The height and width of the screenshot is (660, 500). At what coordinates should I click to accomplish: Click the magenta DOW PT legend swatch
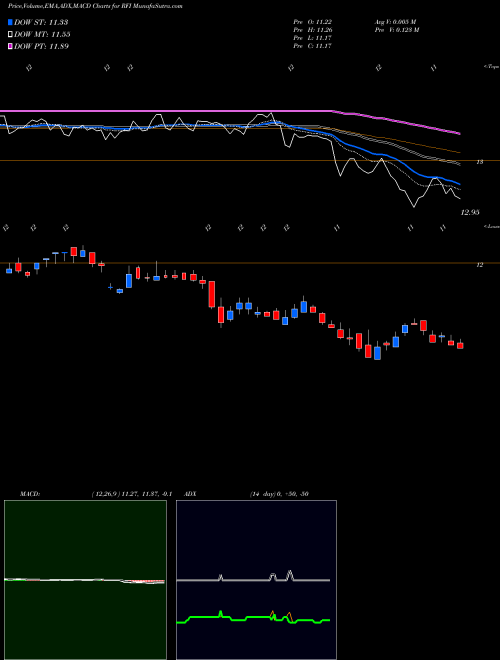[10, 46]
